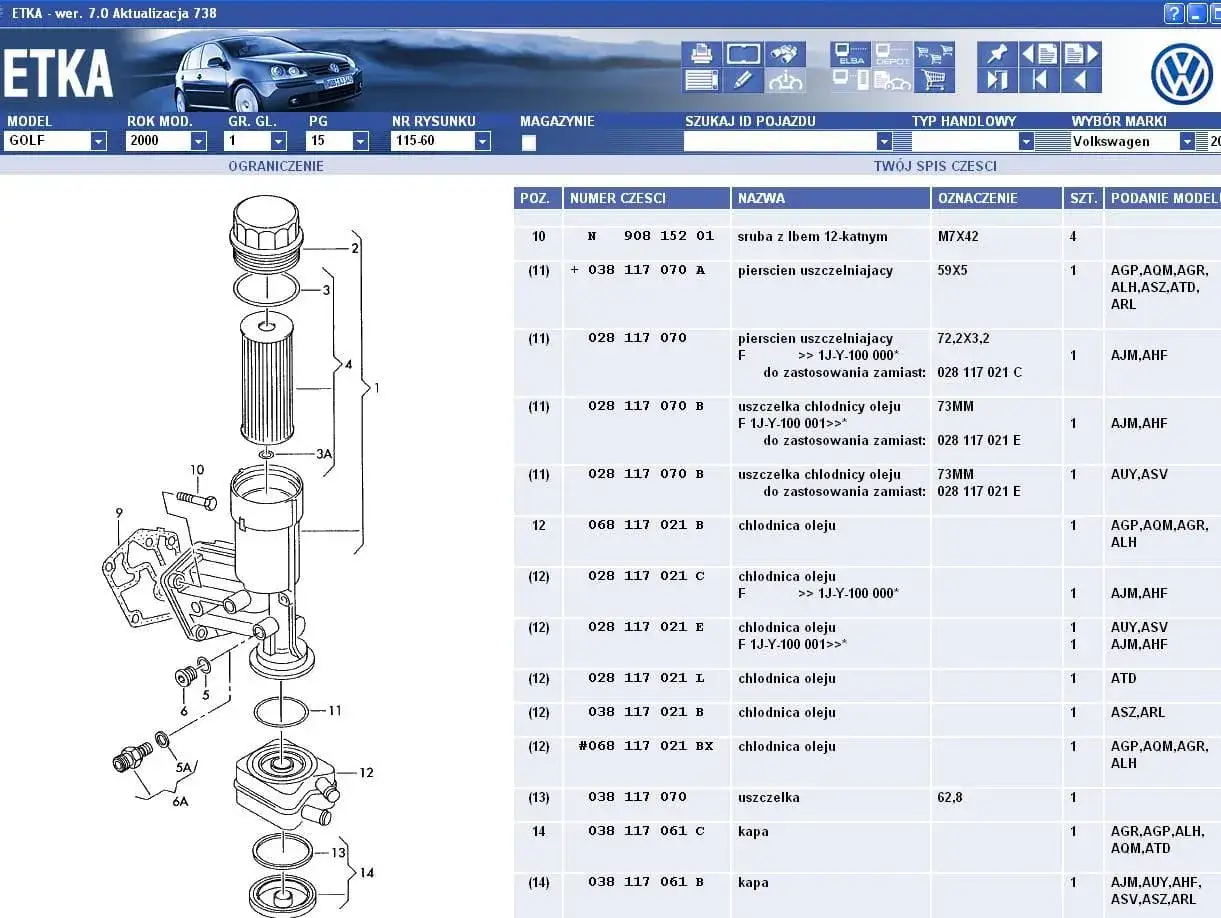Click the pushpin icon
The height and width of the screenshot is (918, 1221).
(997, 54)
